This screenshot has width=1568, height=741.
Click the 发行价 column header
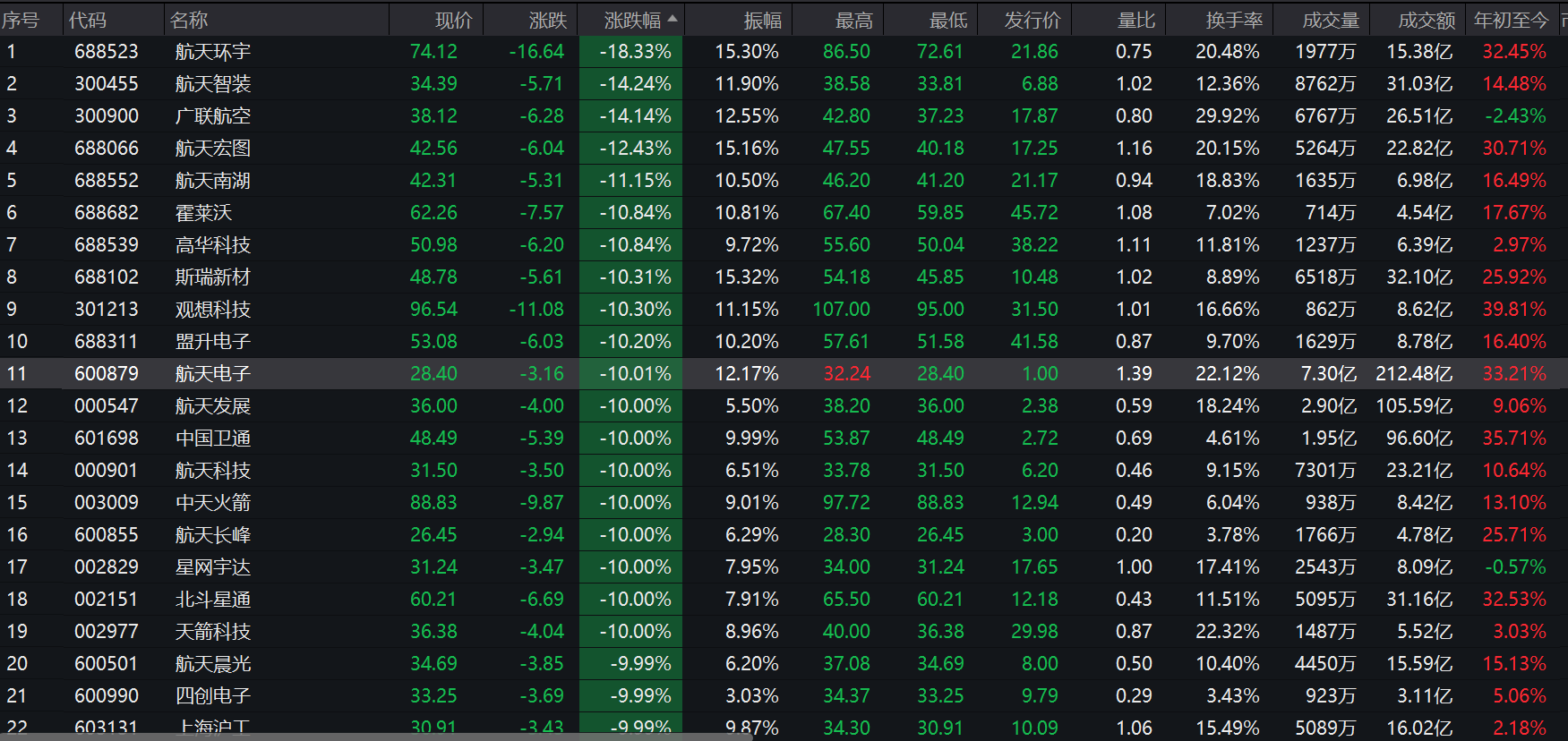[x=1032, y=20]
